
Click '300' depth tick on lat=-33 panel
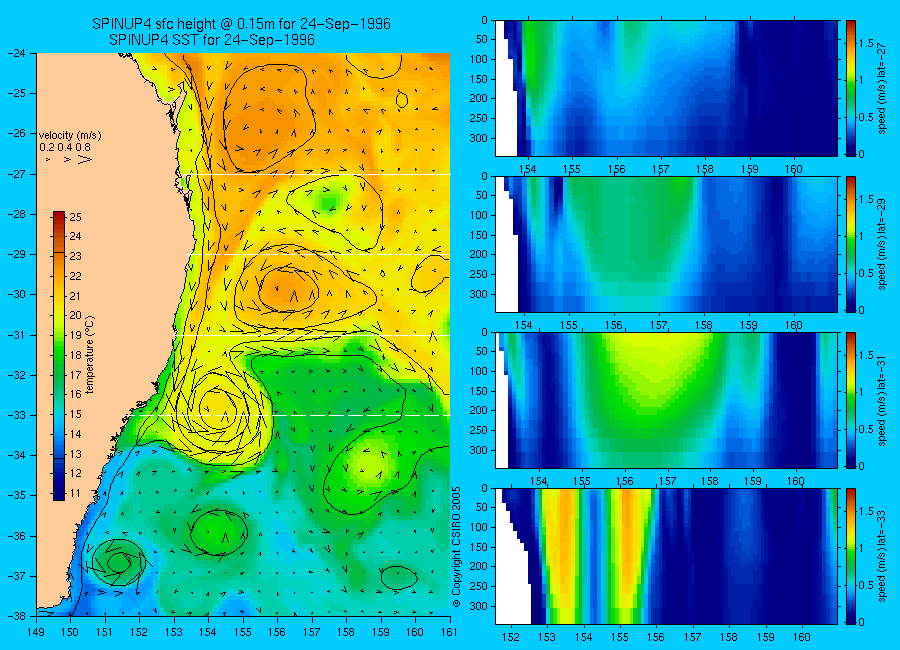pyautogui.click(x=480, y=606)
